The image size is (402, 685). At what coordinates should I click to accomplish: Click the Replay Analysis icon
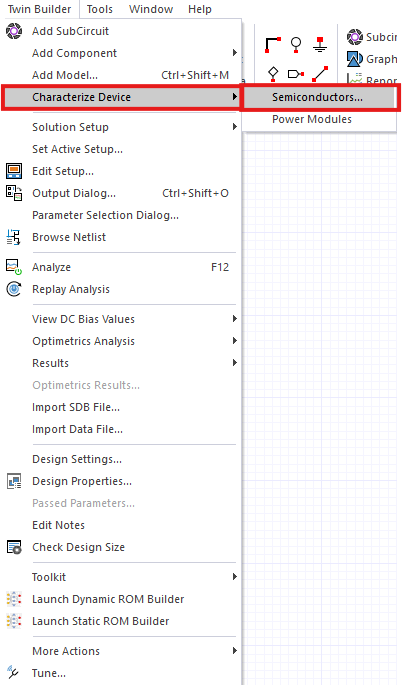[x=14, y=289]
